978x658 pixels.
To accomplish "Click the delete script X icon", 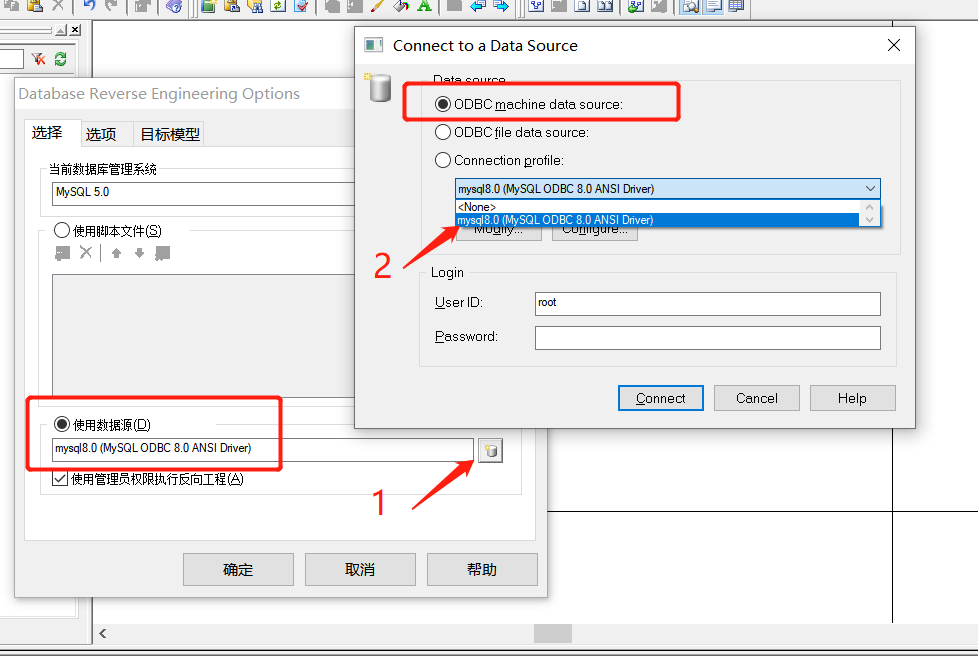I will (86, 253).
